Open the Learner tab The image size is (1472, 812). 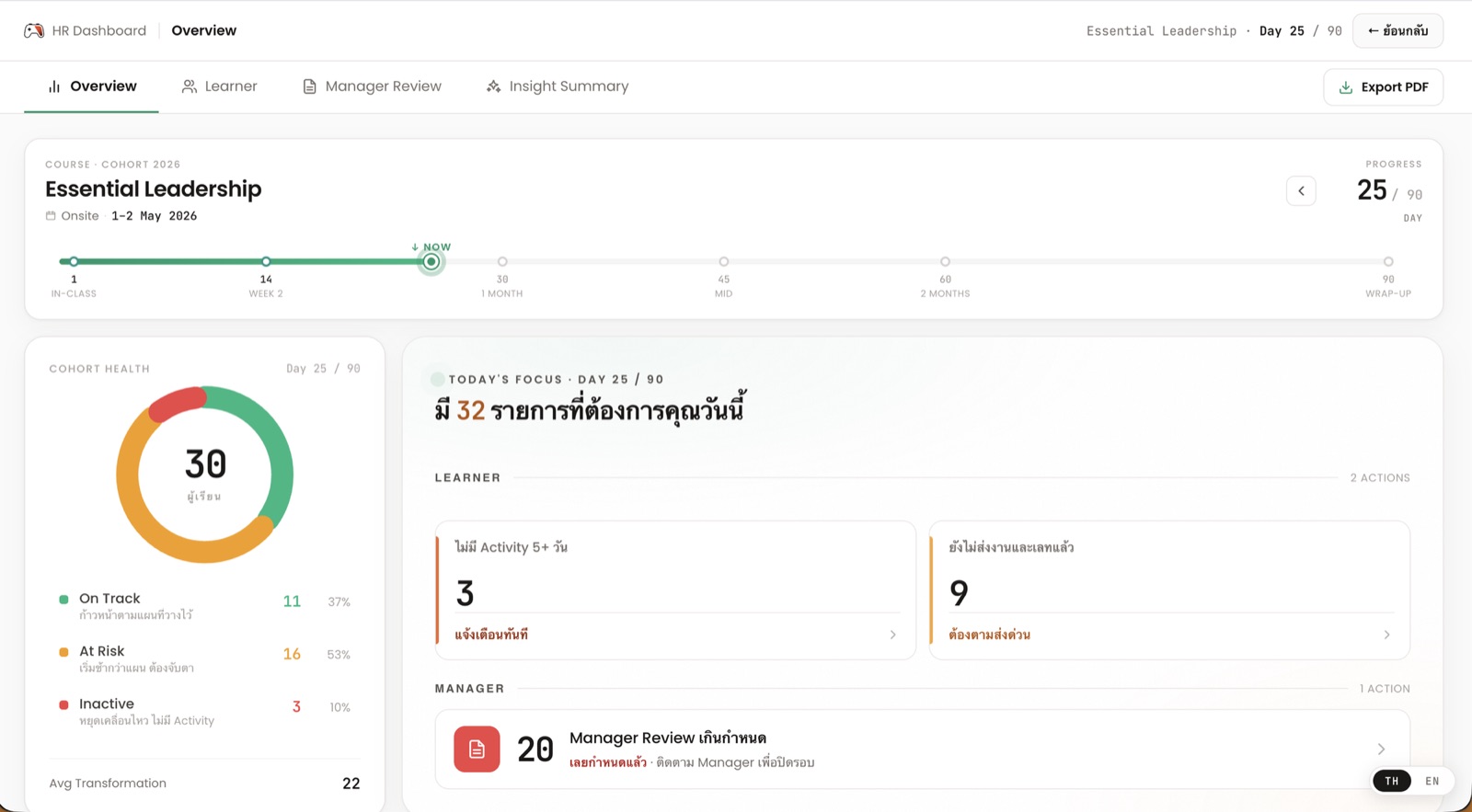point(219,86)
